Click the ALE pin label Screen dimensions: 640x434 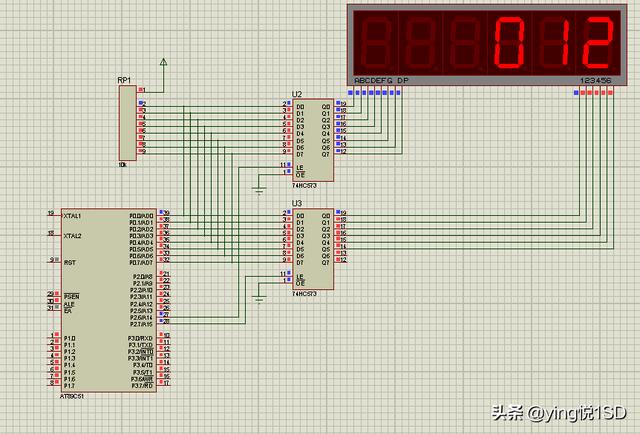69,304
